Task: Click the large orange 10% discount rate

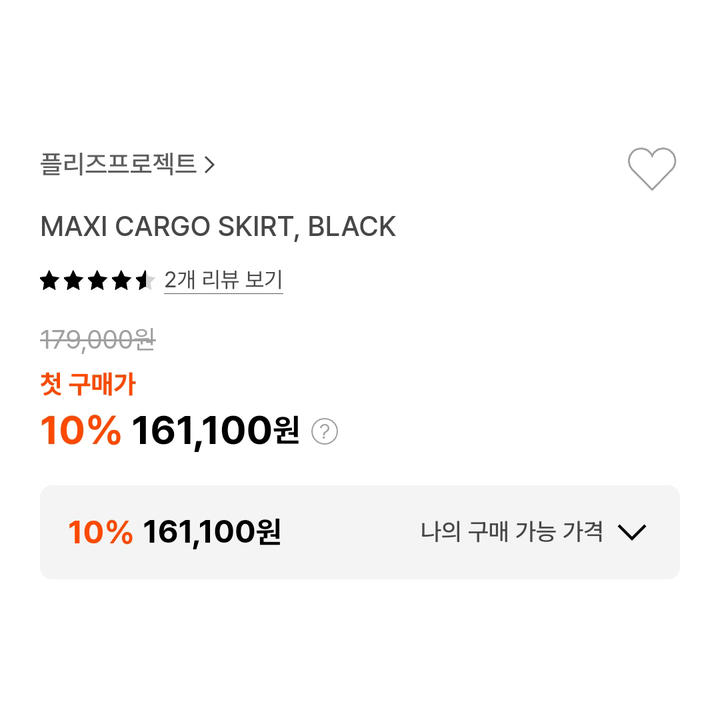Action: click(81, 430)
